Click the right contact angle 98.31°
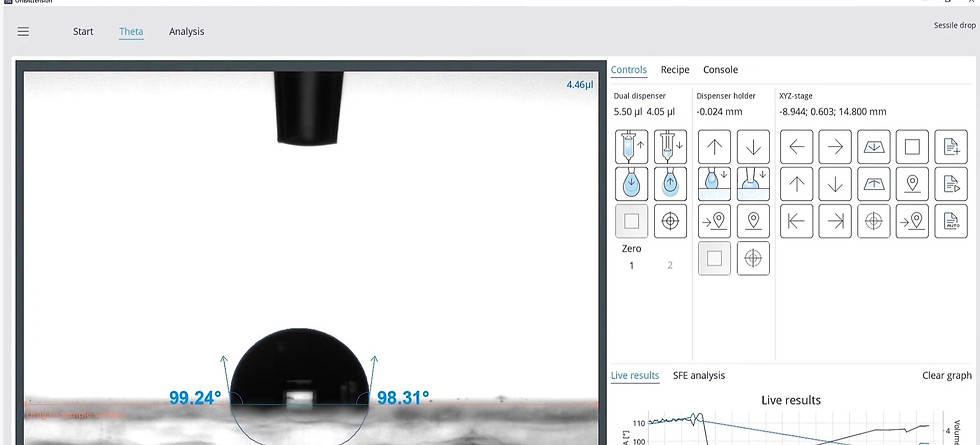Image resolution: width=980 pixels, height=445 pixels. click(402, 398)
